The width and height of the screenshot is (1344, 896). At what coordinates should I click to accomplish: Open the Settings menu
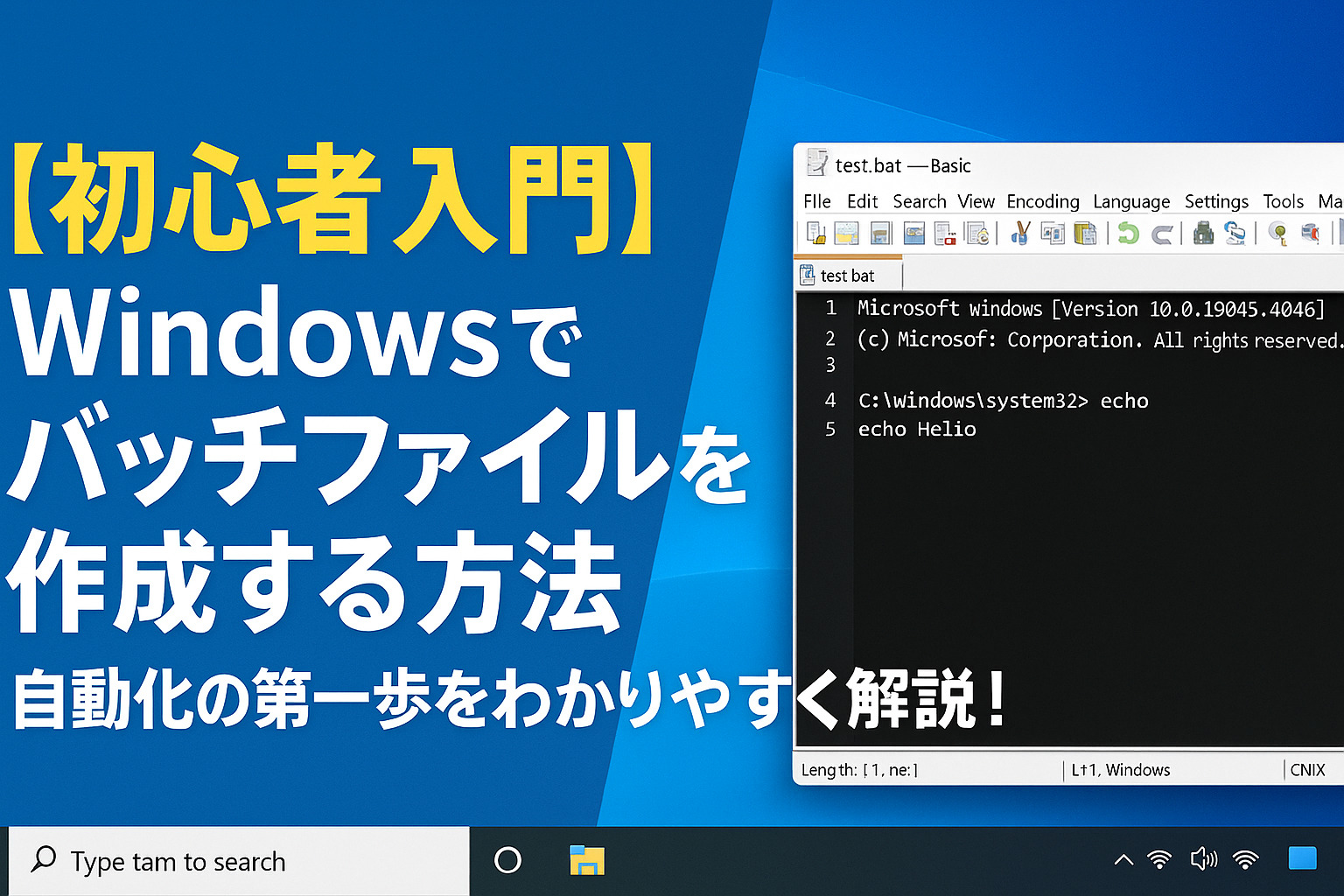pos(1216,201)
